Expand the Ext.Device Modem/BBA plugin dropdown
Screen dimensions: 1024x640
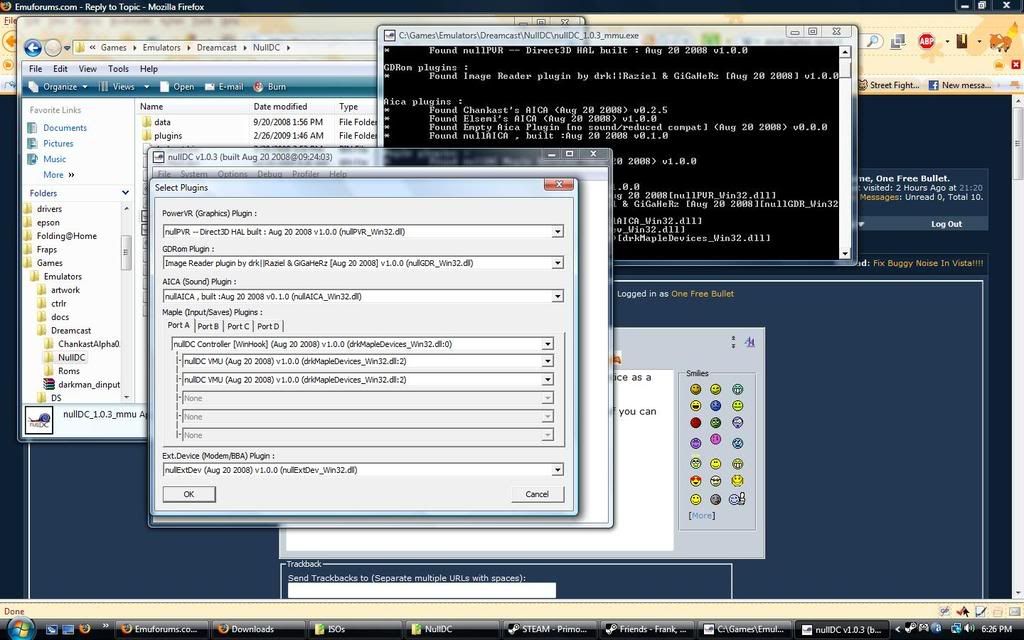pyautogui.click(x=557, y=469)
